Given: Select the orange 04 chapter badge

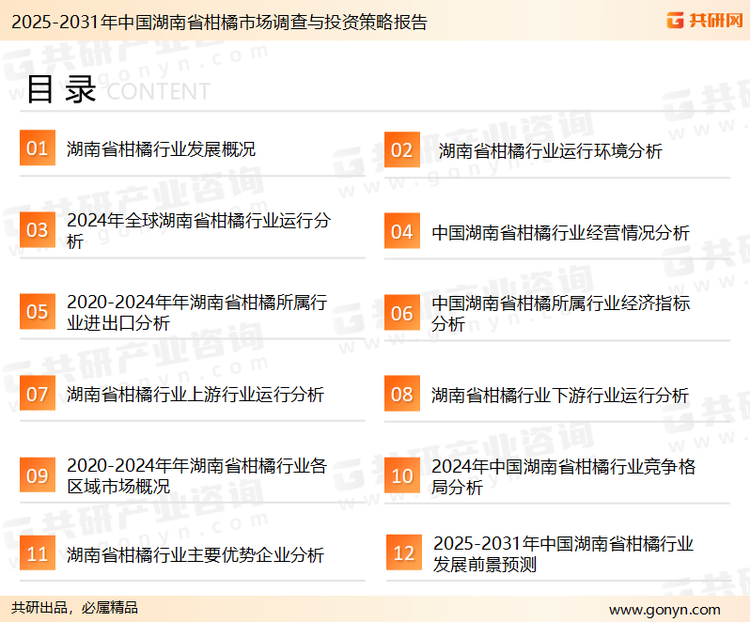Looking at the screenshot, I should tap(402, 231).
